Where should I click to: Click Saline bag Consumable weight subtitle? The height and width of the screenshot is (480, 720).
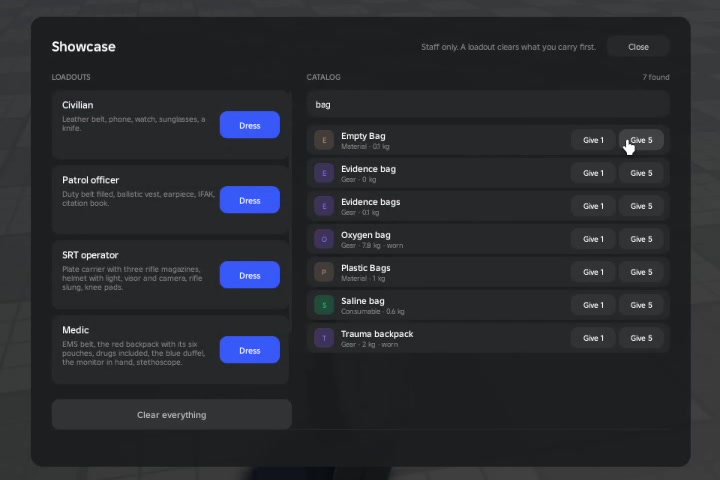click(x=372, y=311)
